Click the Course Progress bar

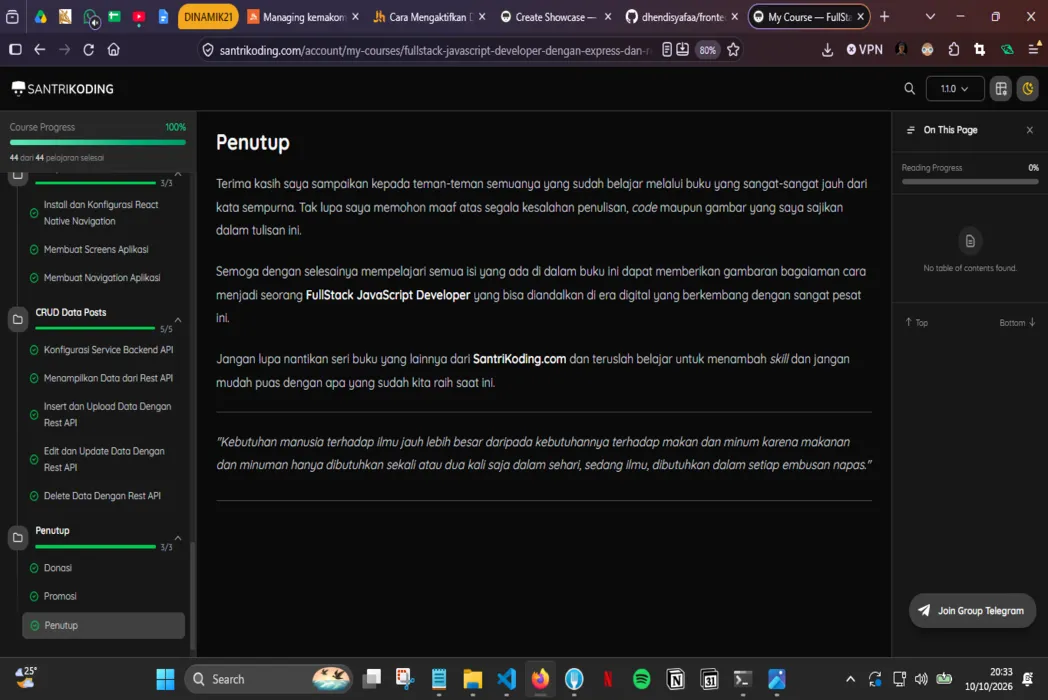click(x=98, y=142)
